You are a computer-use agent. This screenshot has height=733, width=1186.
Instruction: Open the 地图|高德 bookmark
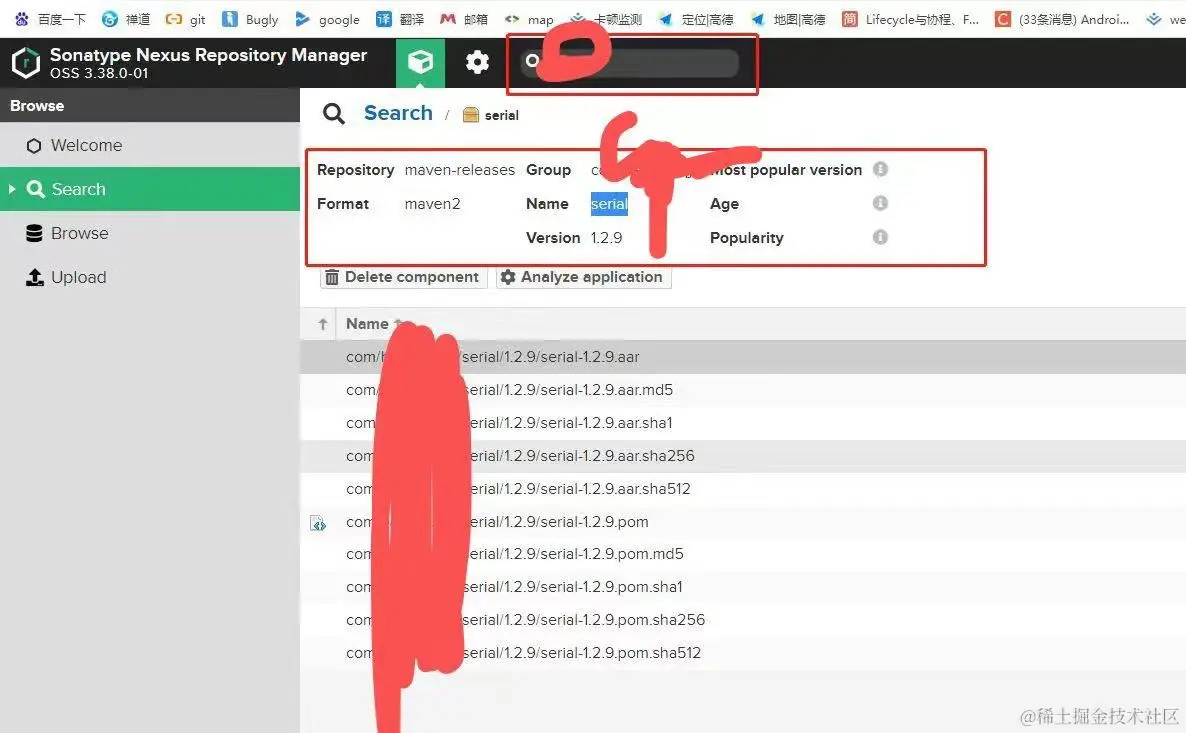pos(787,19)
